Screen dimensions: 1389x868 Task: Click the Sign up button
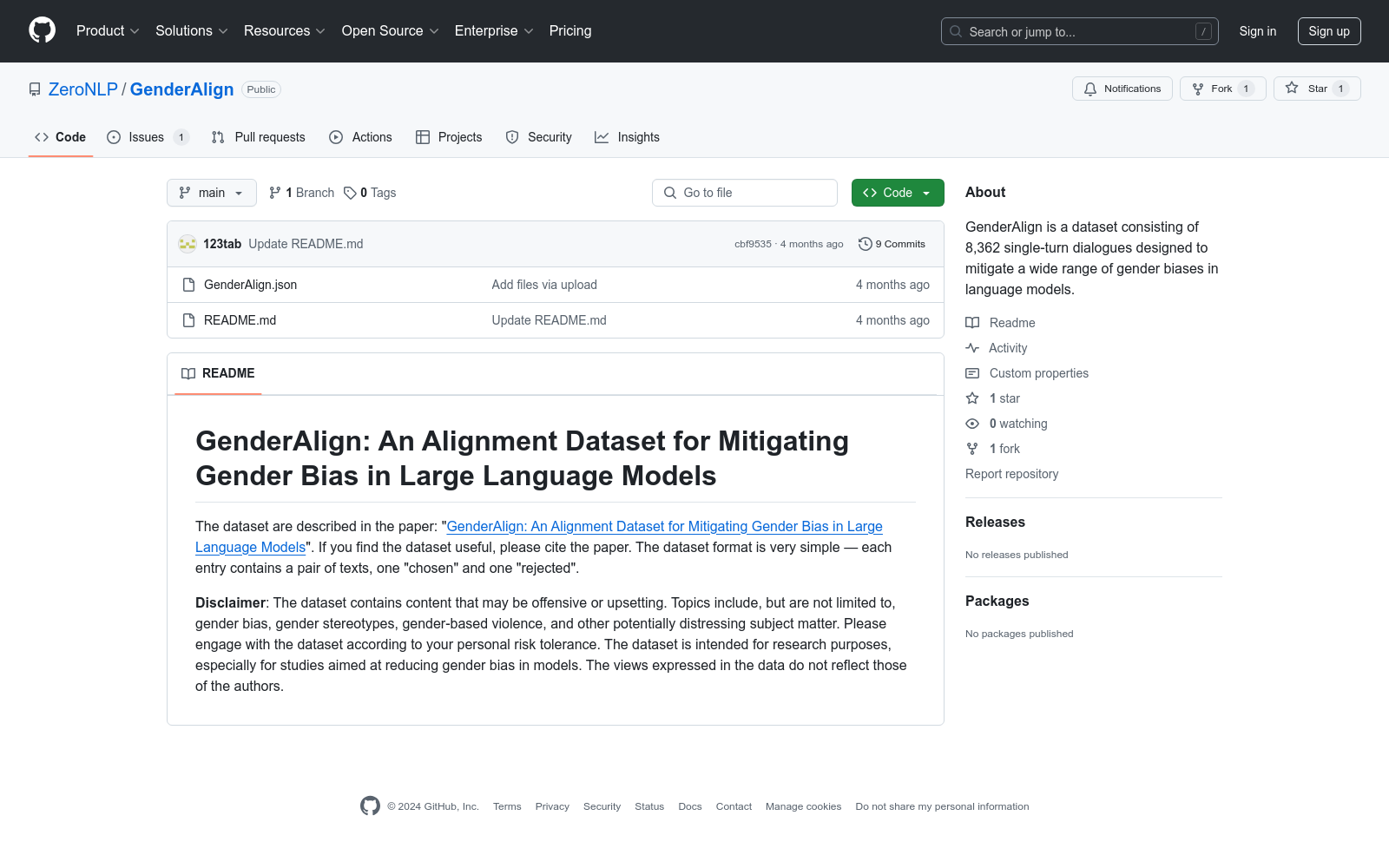[x=1329, y=31]
